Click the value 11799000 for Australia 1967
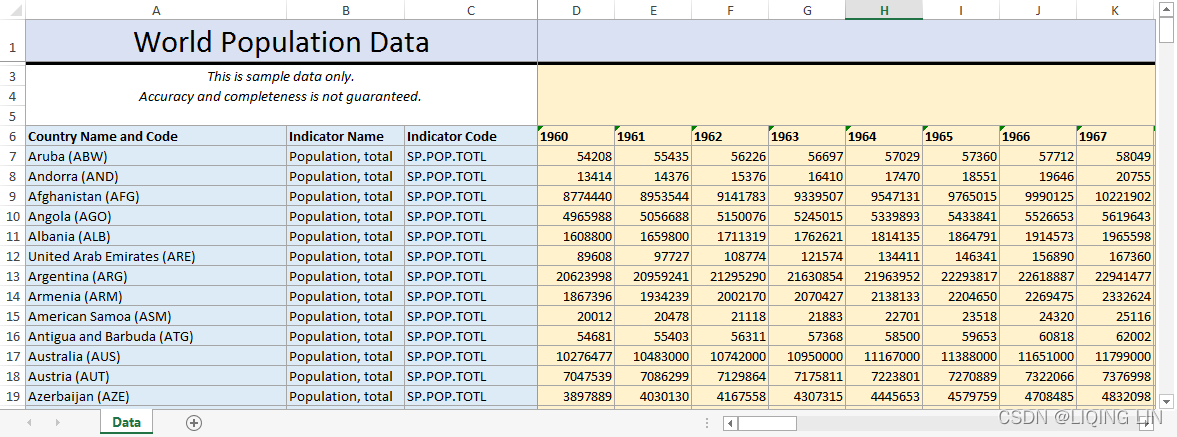The width and height of the screenshot is (1177, 437). pos(1115,355)
